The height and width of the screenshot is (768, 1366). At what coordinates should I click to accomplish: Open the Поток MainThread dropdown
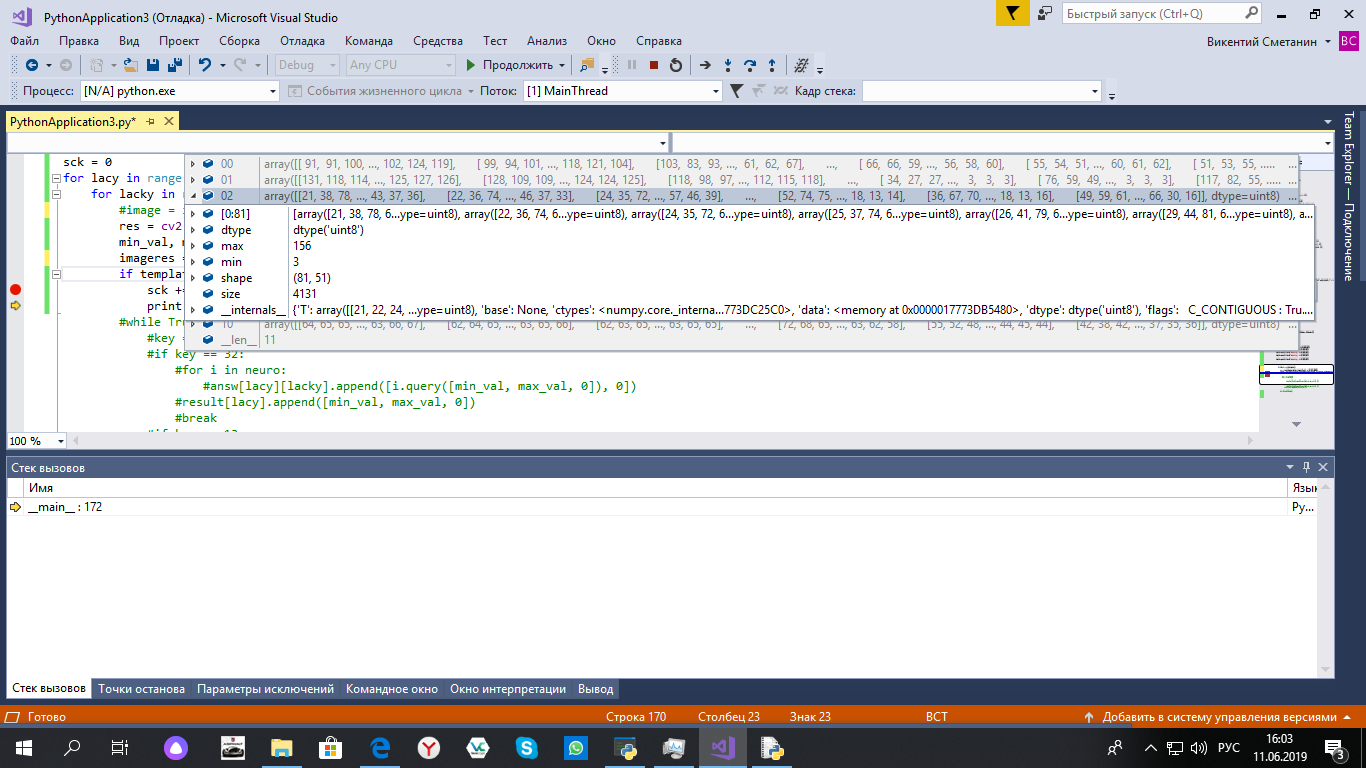pos(715,91)
